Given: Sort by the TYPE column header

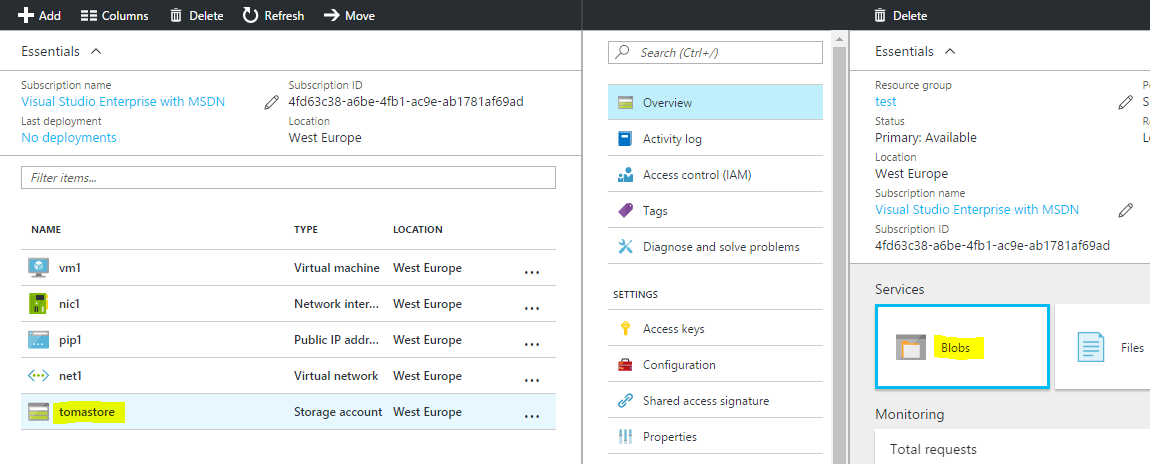Looking at the screenshot, I should point(306,229).
